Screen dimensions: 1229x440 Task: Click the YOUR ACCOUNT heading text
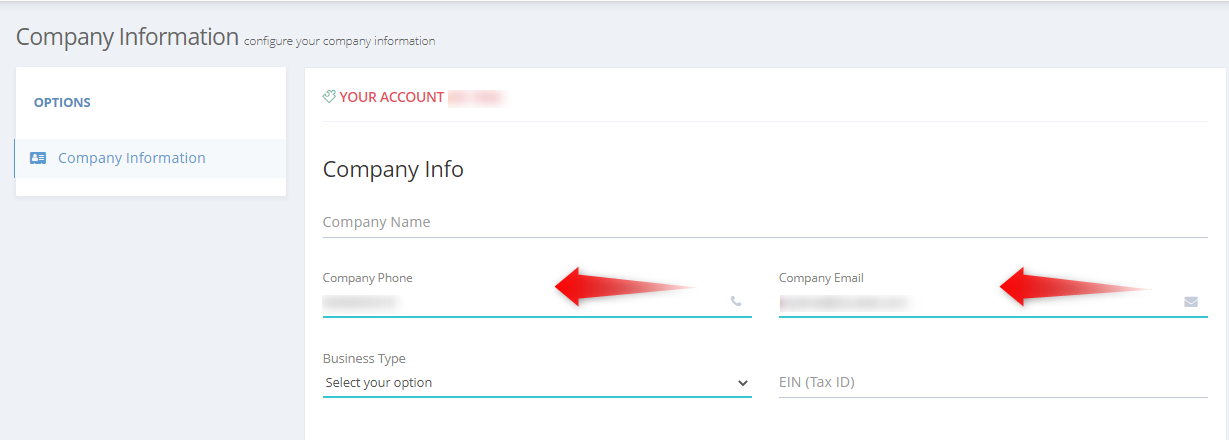392,97
